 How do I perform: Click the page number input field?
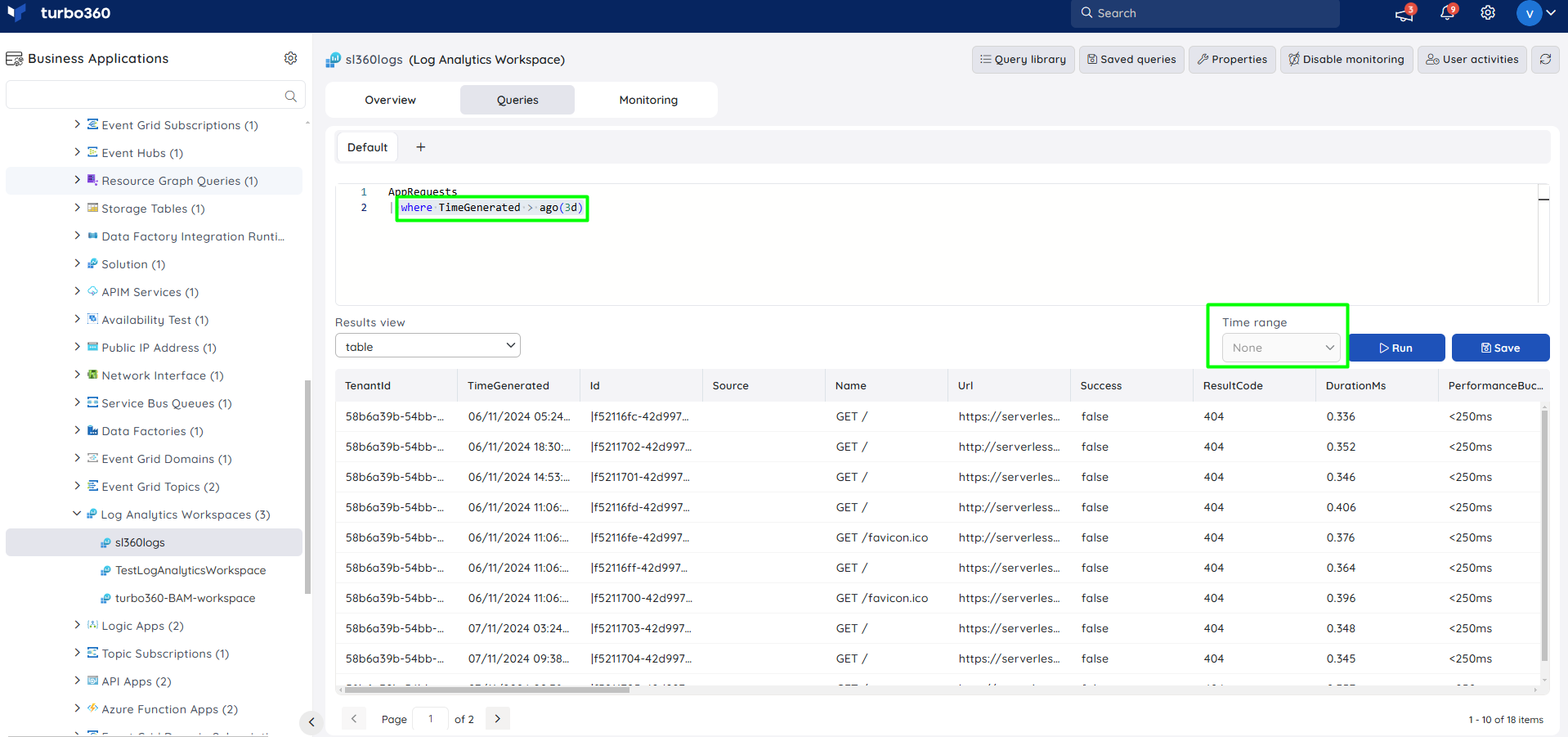click(x=430, y=718)
